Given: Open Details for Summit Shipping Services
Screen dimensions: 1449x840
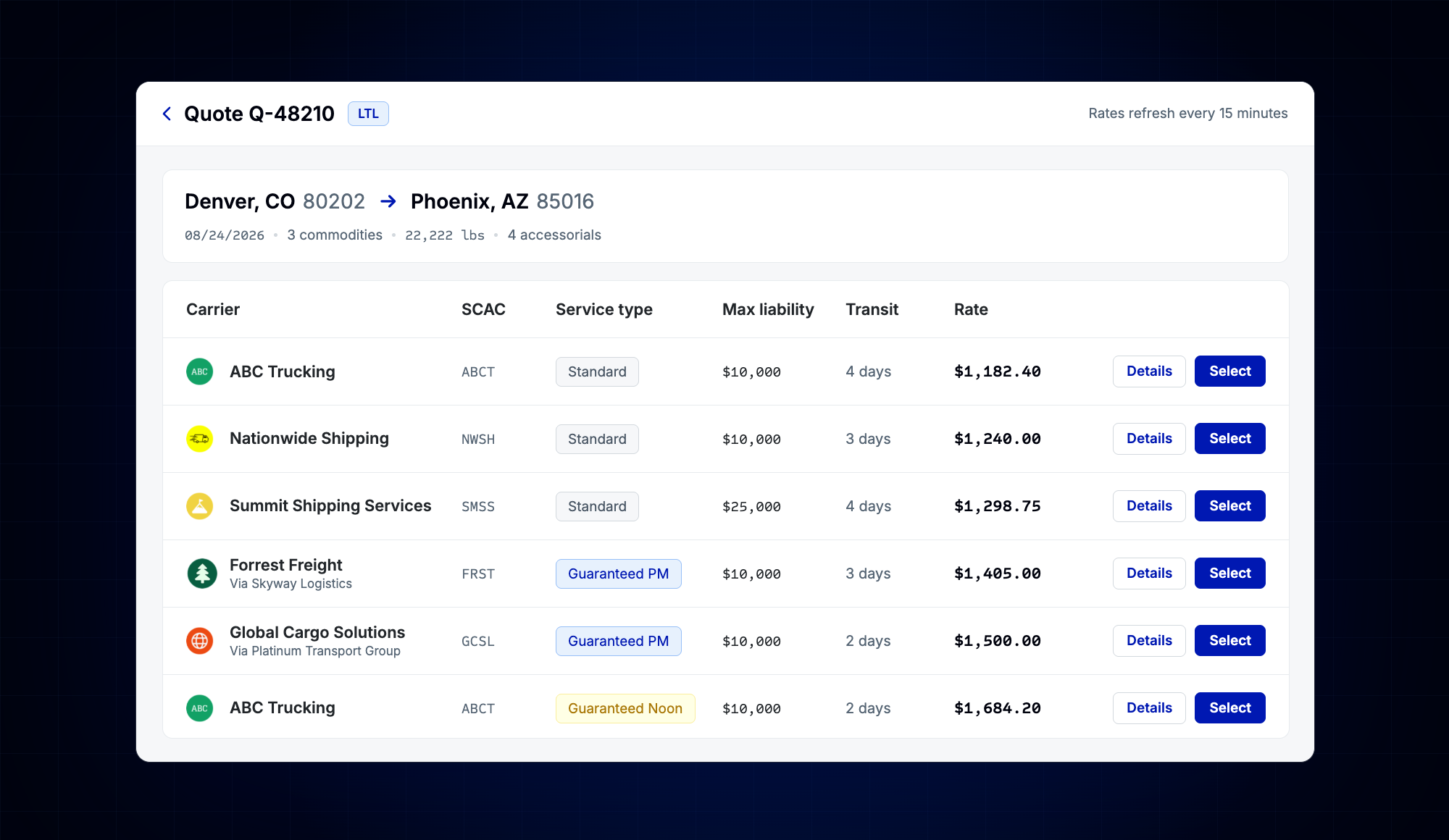Looking at the screenshot, I should [x=1149, y=506].
